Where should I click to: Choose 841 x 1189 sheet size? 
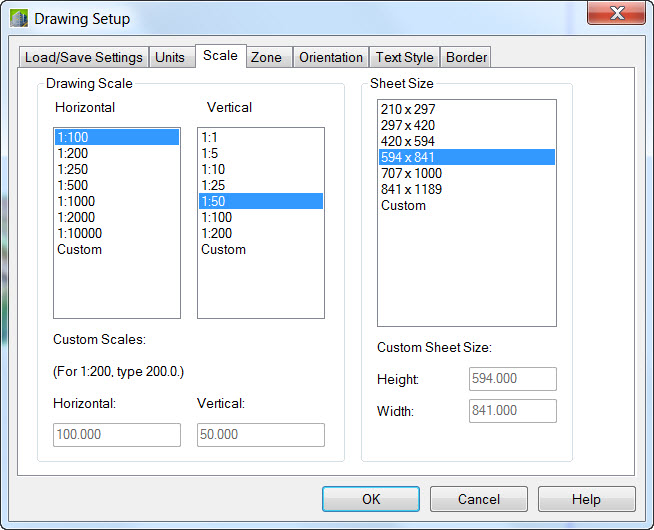coord(411,189)
